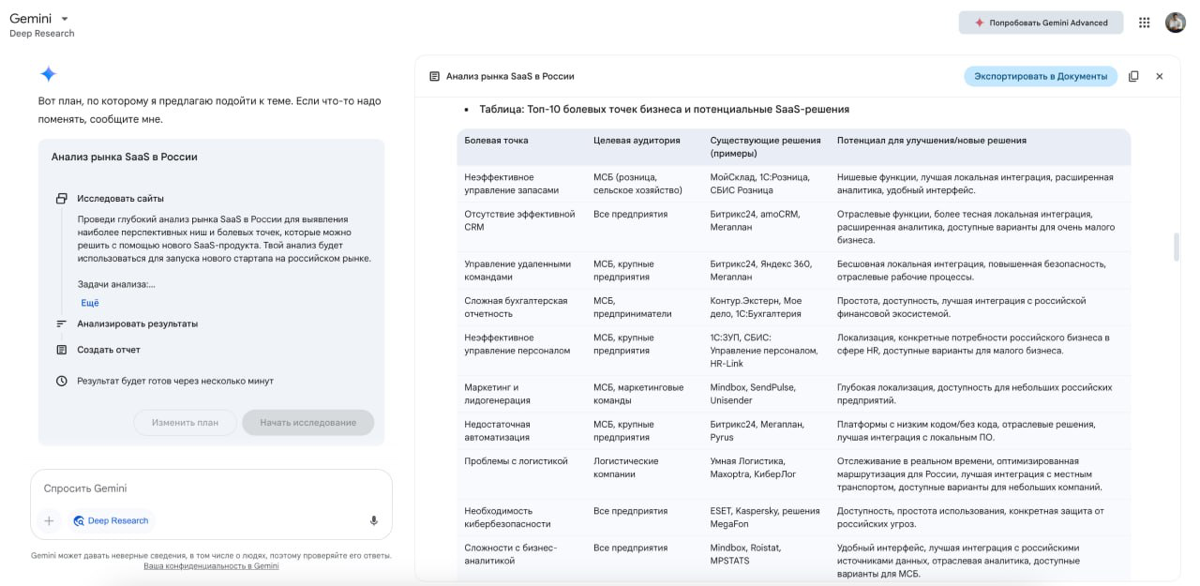Export report to Documents button
The image size is (1200, 586).
[x=1040, y=76]
